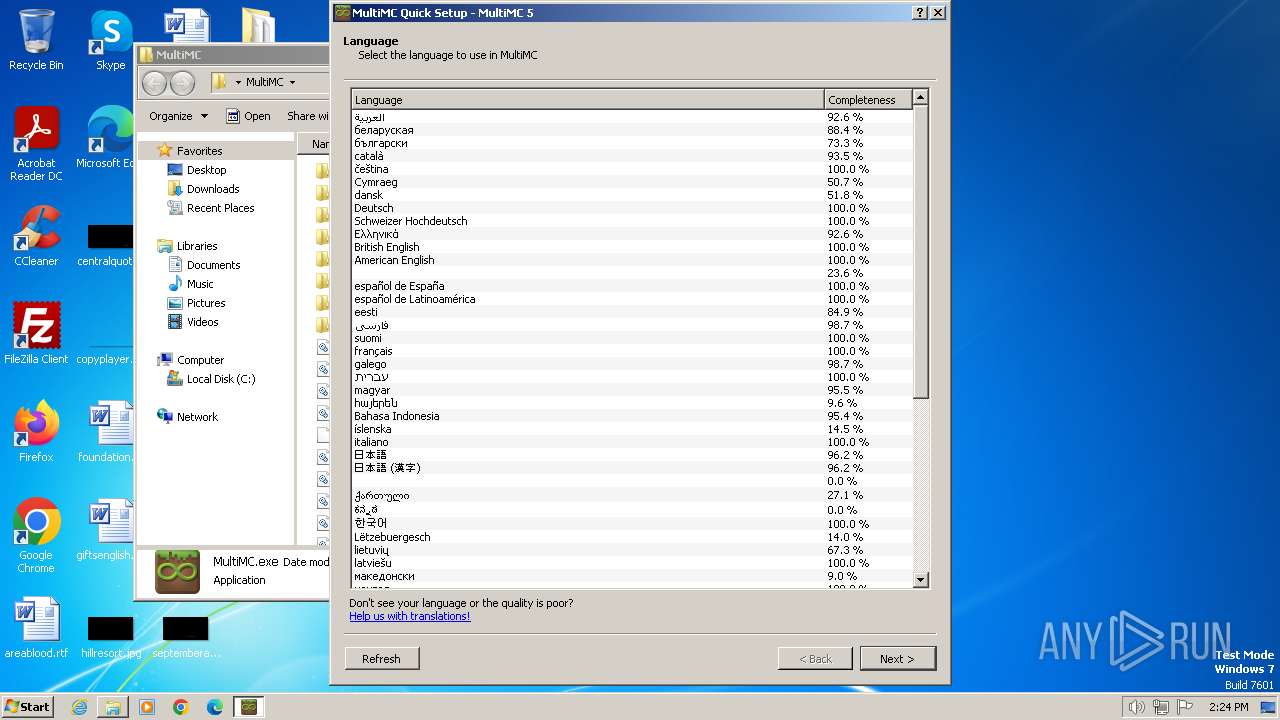
Task: Select suomi in language list
Action: [632, 338]
